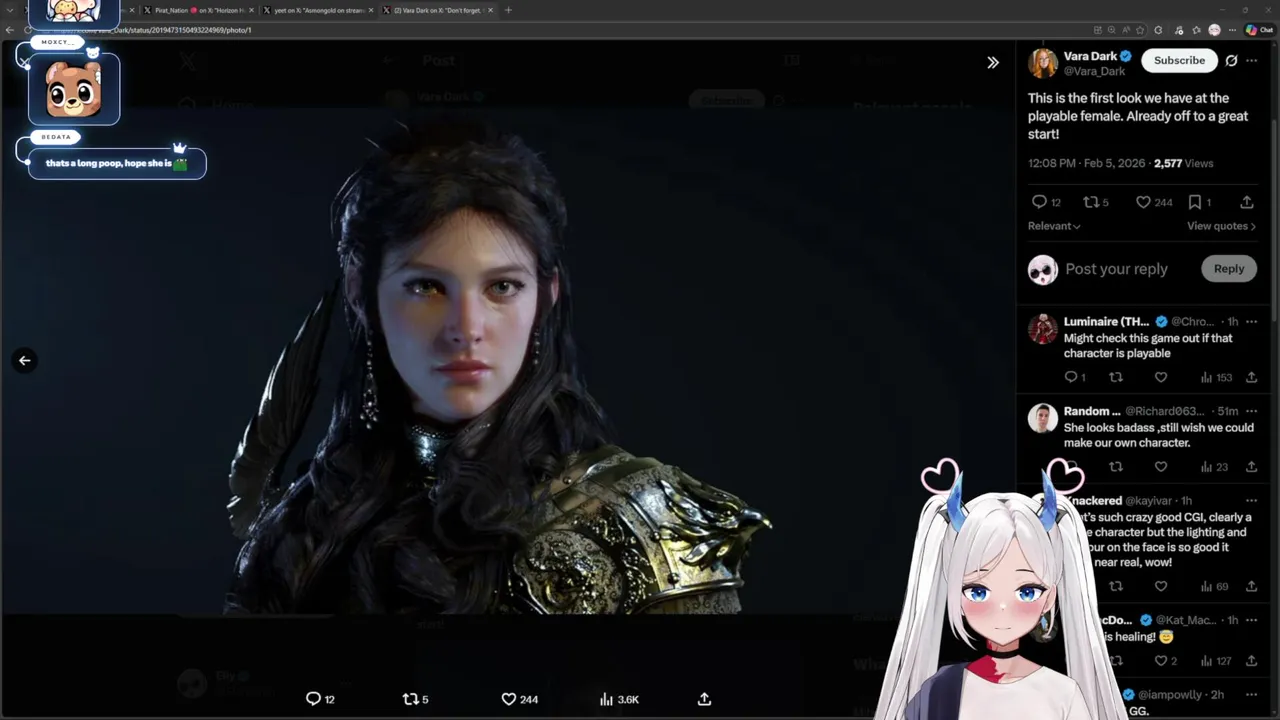Open more menu on Random's comment
1280x720 pixels.
pyautogui.click(x=1251, y=411)
